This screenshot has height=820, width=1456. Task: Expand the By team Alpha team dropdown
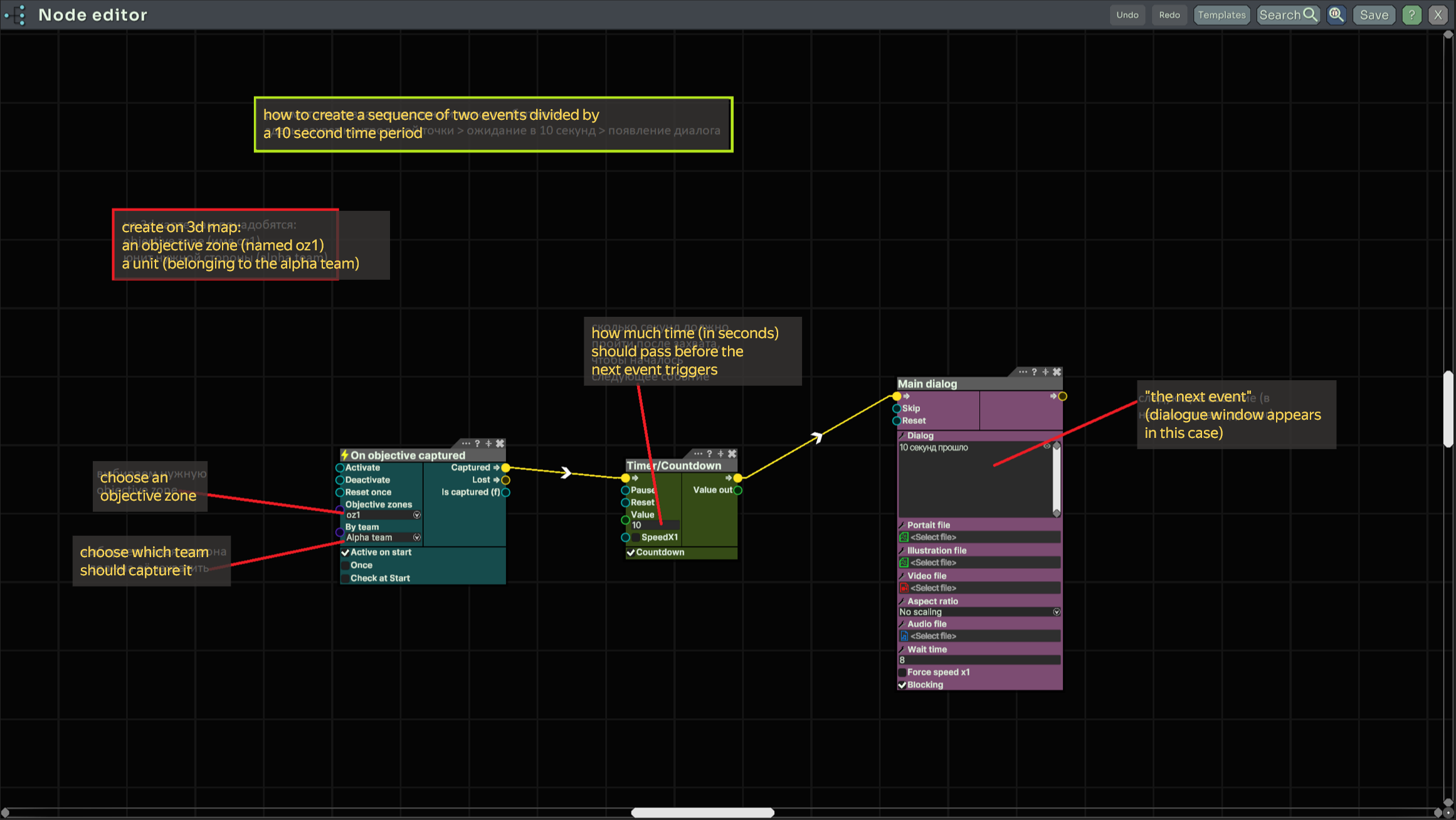[x=416, y=538]
